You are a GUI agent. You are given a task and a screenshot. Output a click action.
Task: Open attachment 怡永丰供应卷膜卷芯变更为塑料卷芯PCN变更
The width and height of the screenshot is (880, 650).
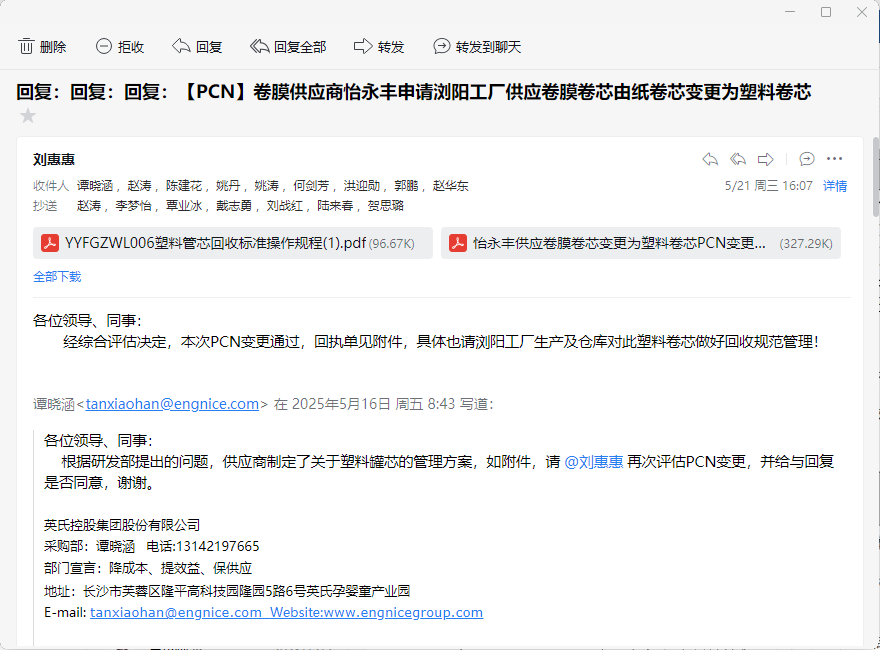click(641, 243)
